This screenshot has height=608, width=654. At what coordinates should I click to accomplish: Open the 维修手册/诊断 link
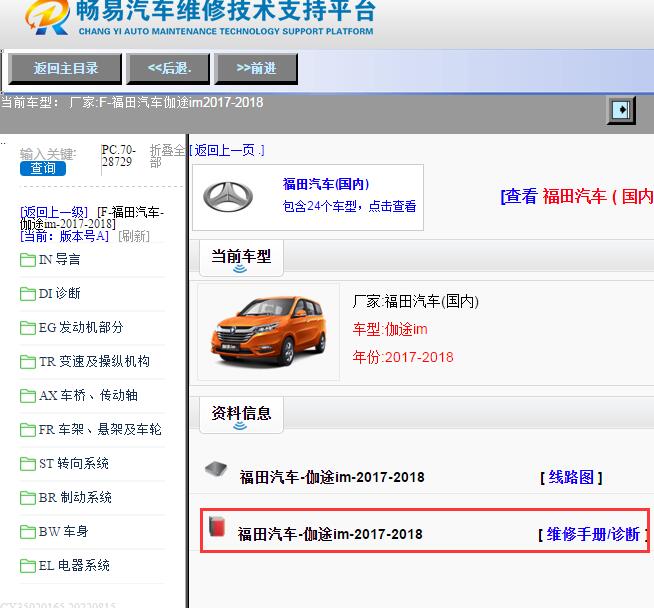point(593,534)
